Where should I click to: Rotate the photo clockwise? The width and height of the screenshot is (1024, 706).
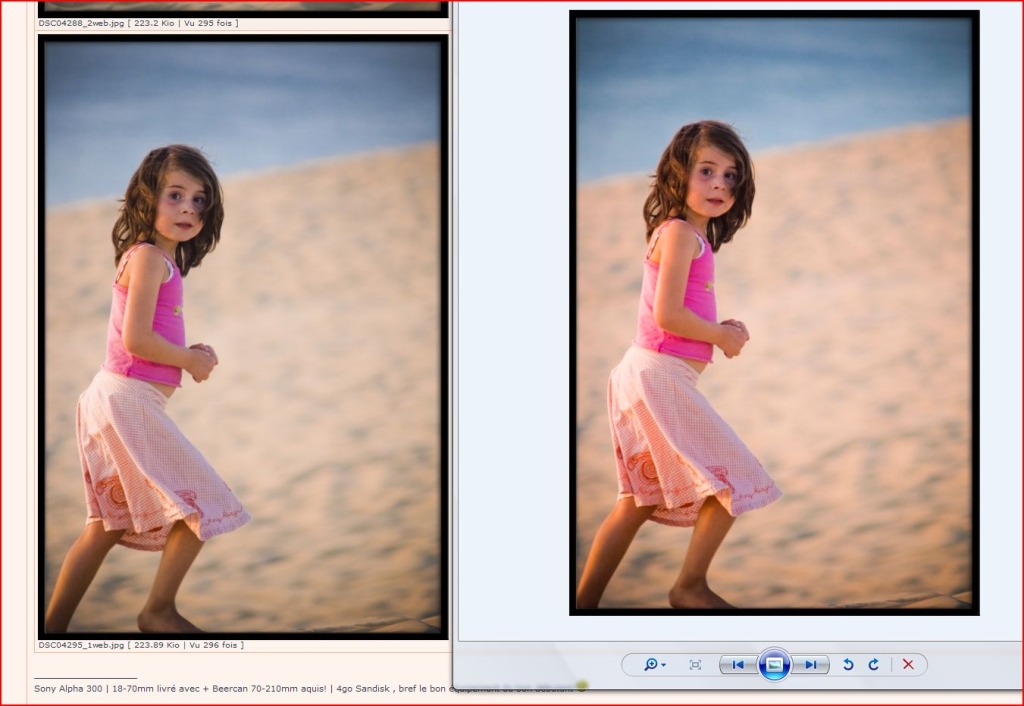[873, 665]
